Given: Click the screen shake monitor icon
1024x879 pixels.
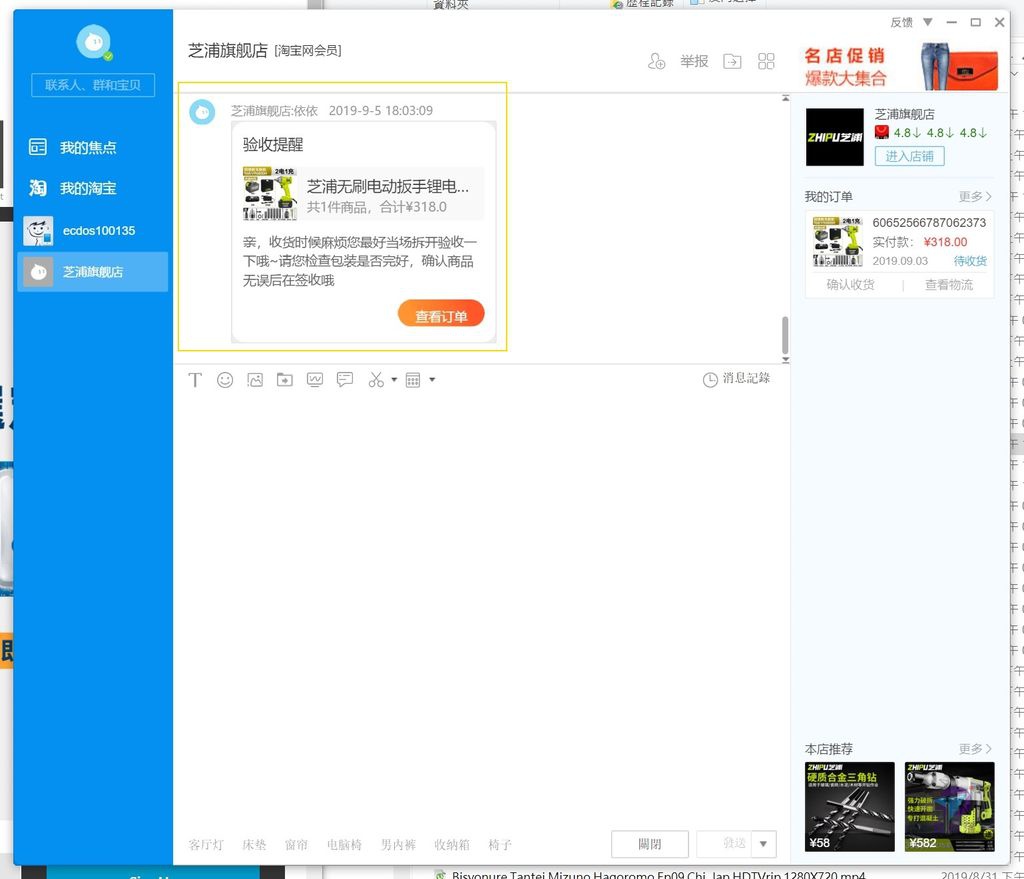Looking at the screenshot, I should 315,380.
